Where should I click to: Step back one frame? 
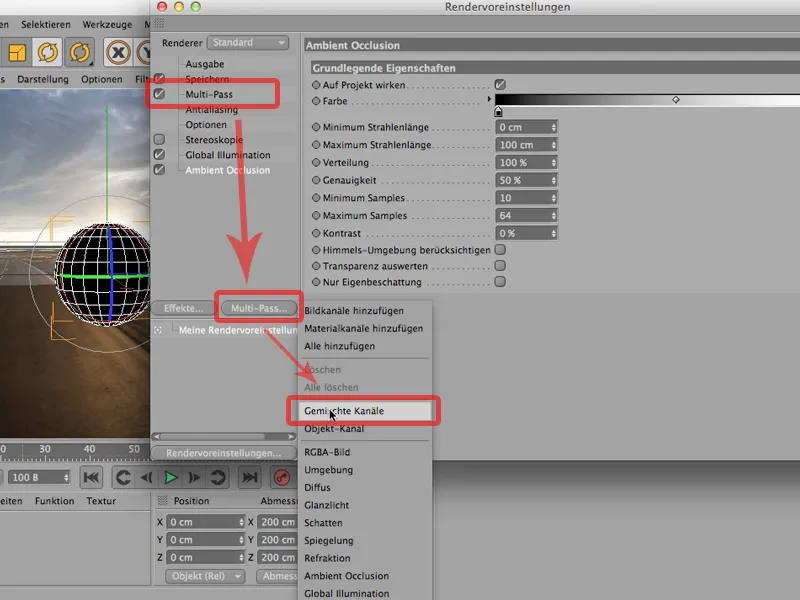click(146, 478)
